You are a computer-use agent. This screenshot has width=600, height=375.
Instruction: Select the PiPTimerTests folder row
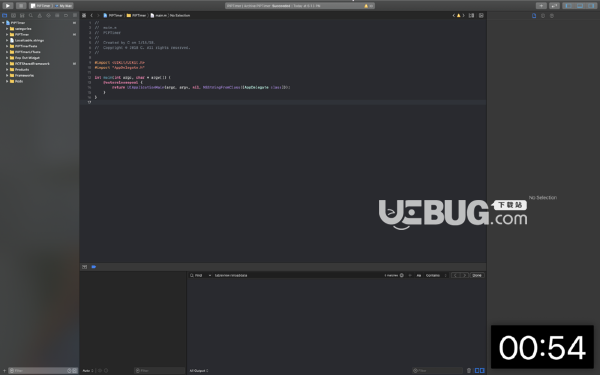pos(39,46)
